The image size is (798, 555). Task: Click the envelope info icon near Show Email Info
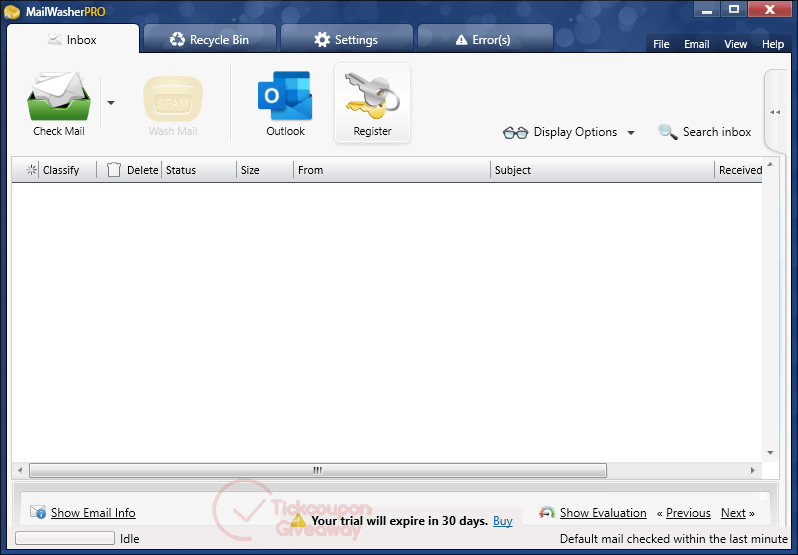(x=38, y=512)
